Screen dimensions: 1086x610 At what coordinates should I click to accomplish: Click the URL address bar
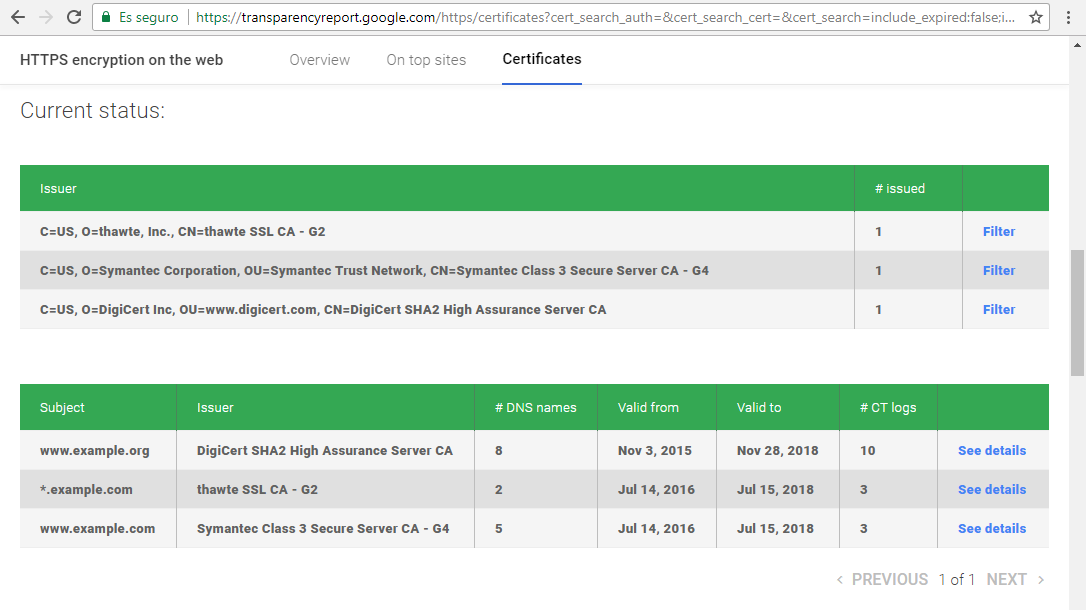(x=605, y=17)
